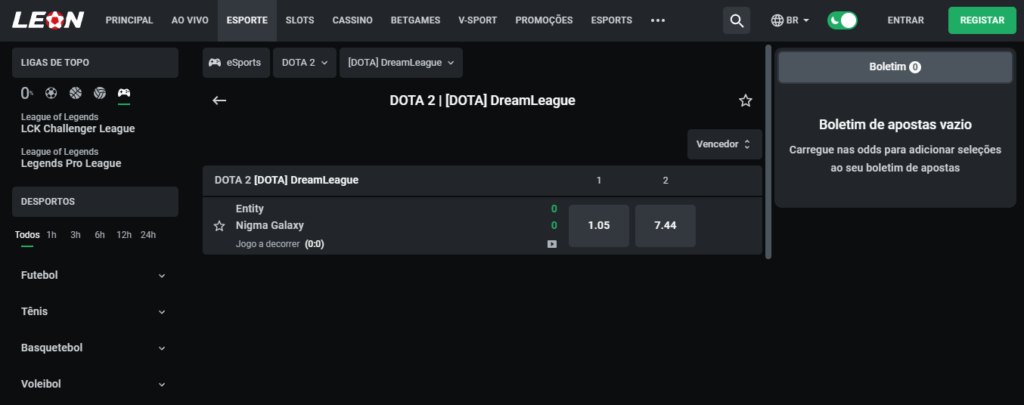This screenshot has height=405, width=1024.
Task: Open the DOTA 2 dropdown
Action: (303, 63)
